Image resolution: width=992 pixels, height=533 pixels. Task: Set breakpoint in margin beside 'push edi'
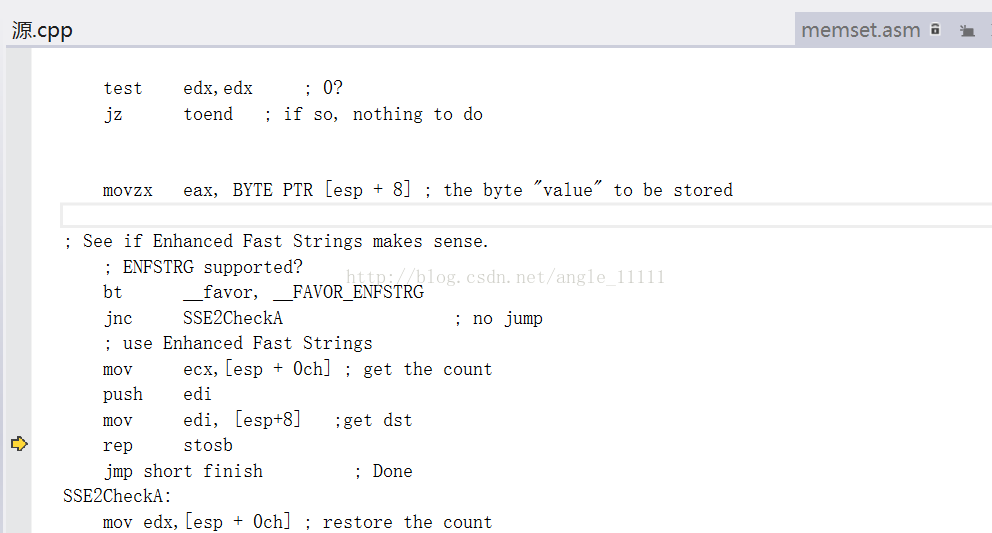point(19,394)
